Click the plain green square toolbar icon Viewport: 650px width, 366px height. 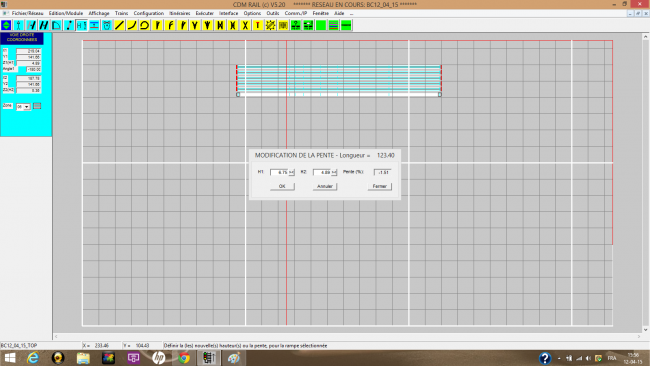pos(321,25)
